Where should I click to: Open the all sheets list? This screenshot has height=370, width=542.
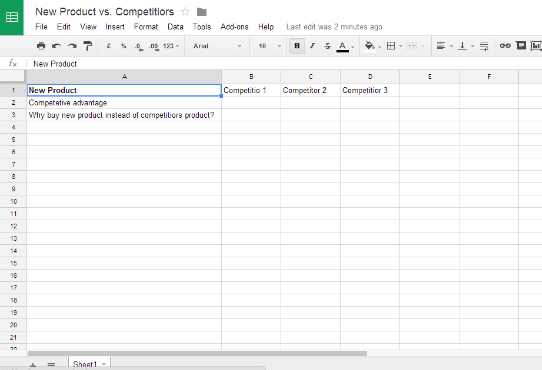(51, 365)
